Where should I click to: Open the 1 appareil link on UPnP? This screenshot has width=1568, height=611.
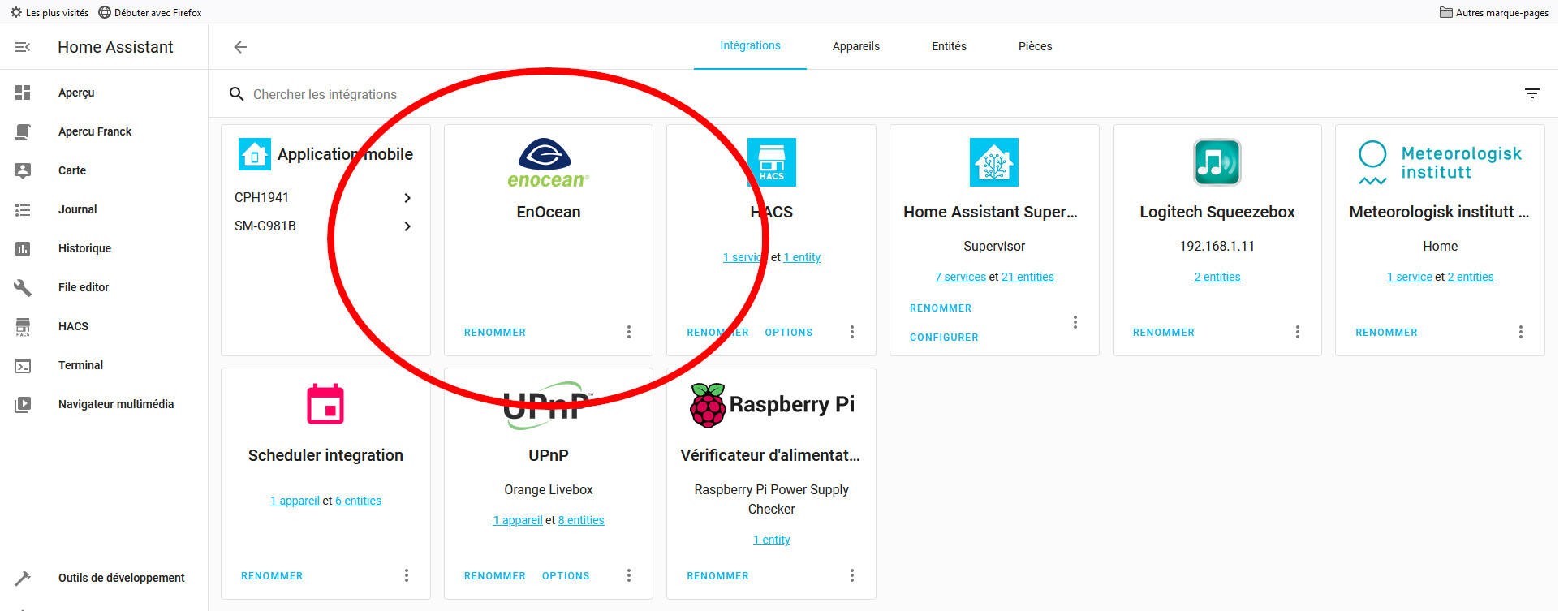point(518,520)
